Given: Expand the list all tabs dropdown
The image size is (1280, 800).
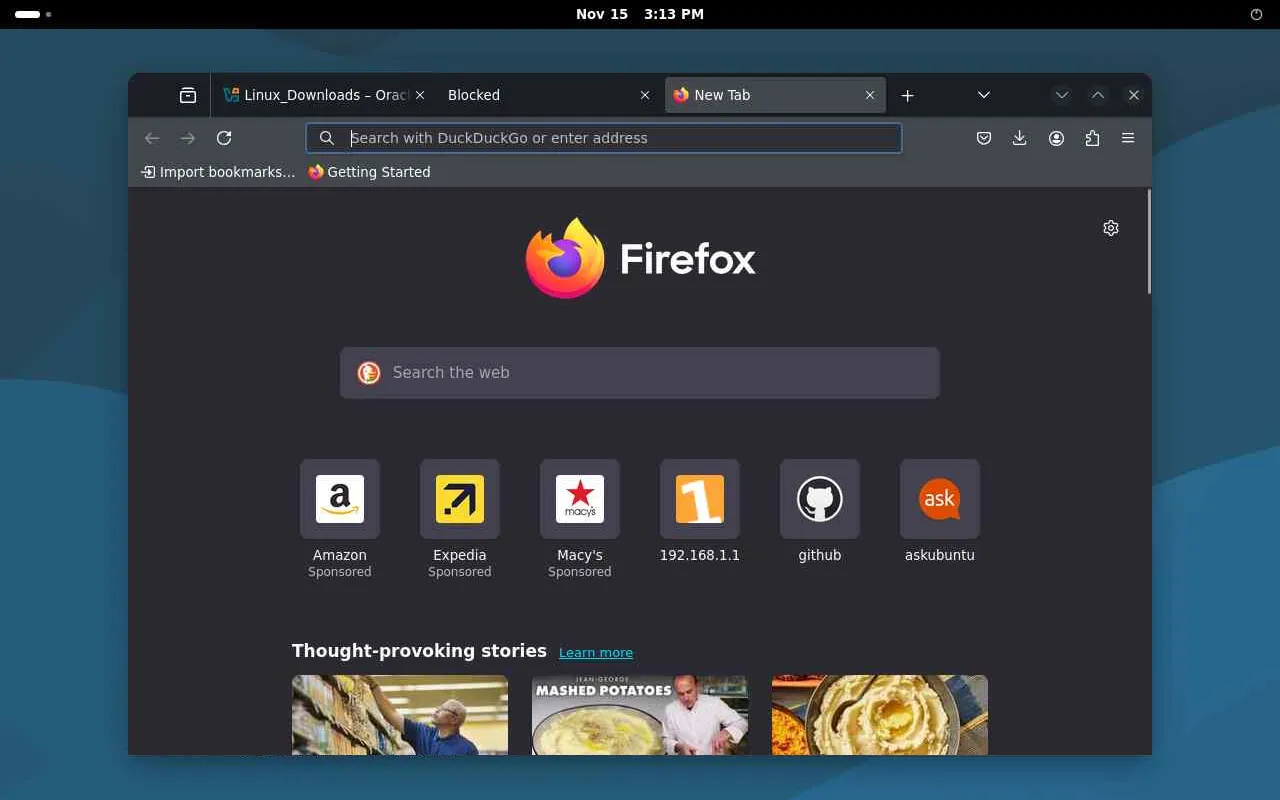Looking at the screenshot, I should (984, 95).
